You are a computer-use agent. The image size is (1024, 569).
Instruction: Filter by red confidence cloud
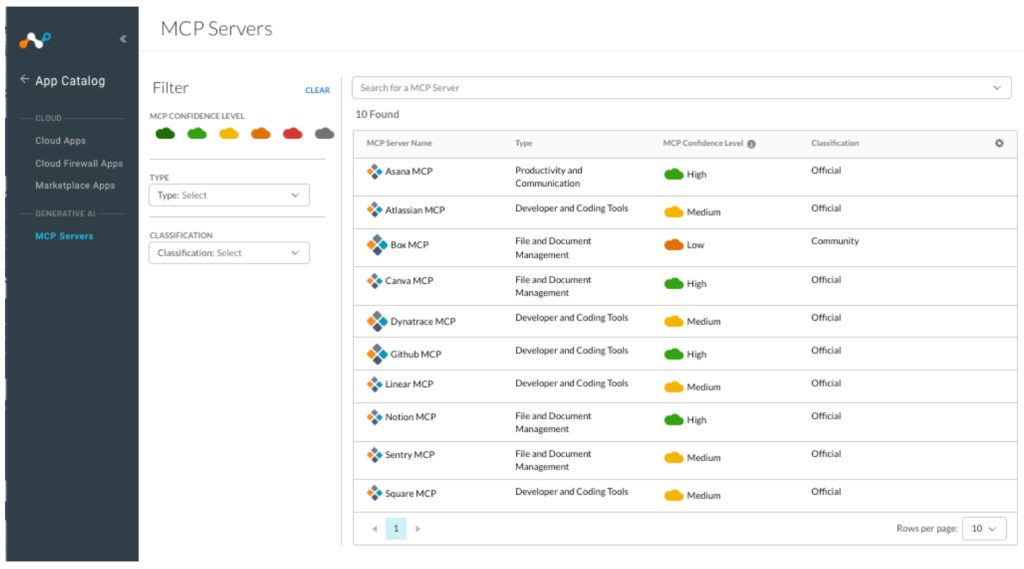293,134
